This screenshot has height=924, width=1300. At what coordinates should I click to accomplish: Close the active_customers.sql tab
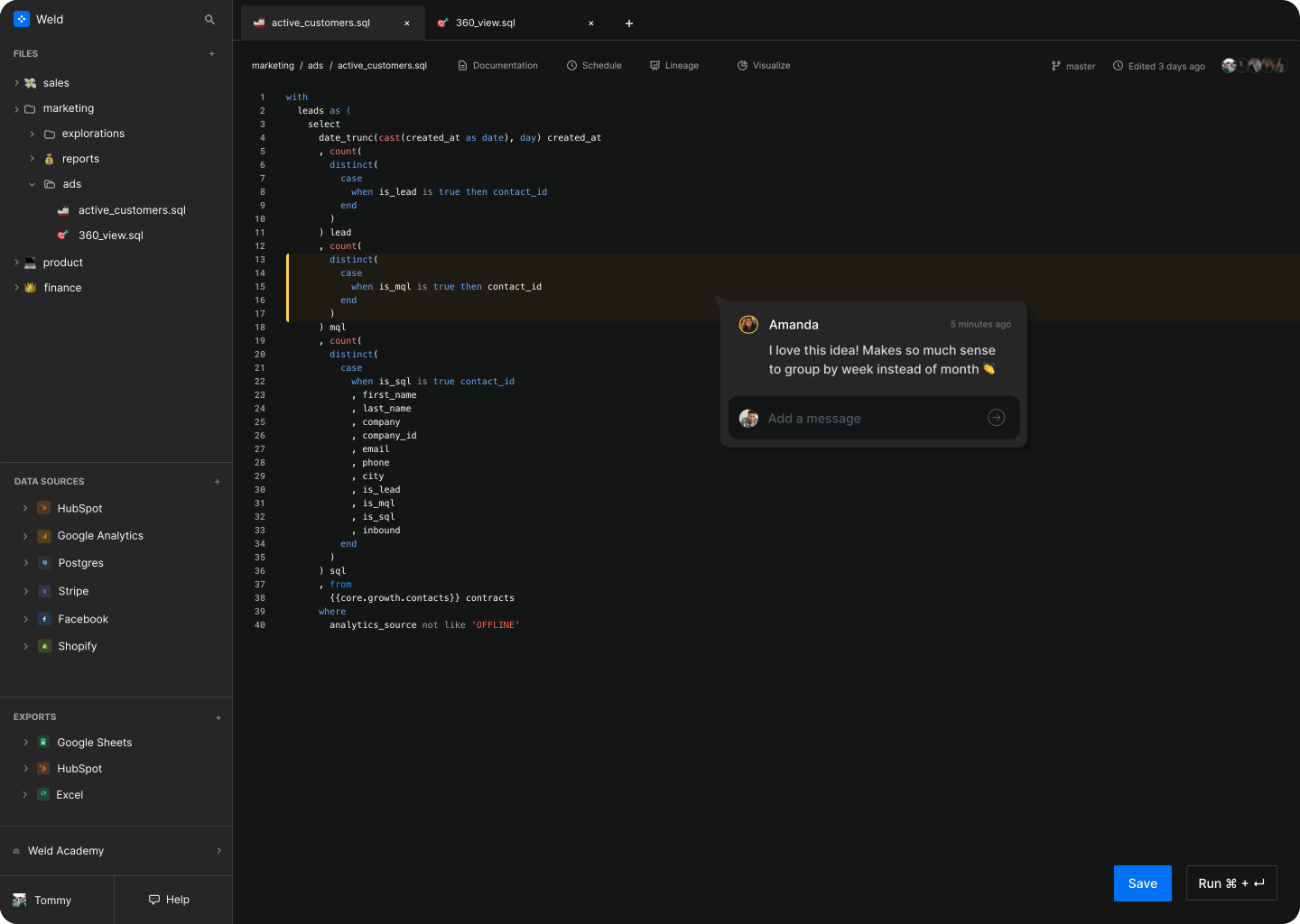point(407,23)
